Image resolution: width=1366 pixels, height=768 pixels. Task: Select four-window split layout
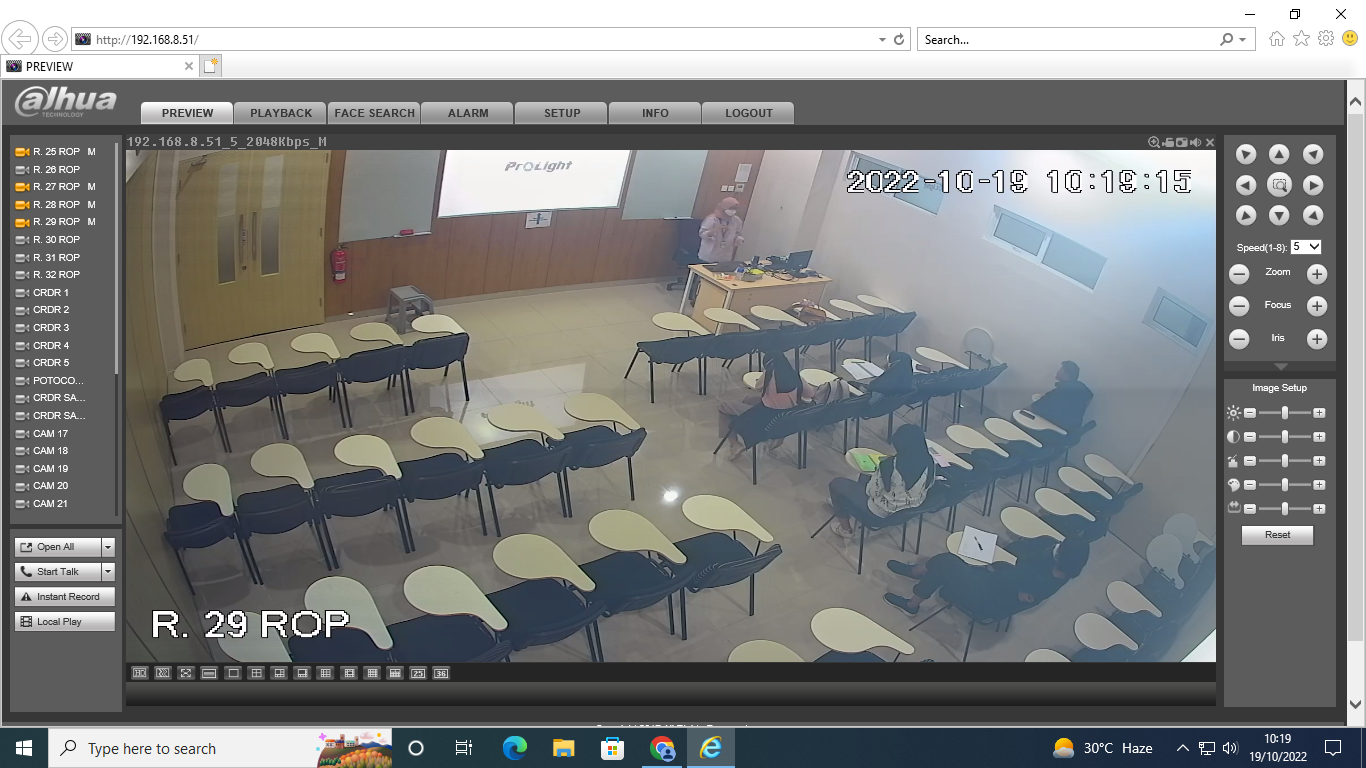click(x=256, y=673)
